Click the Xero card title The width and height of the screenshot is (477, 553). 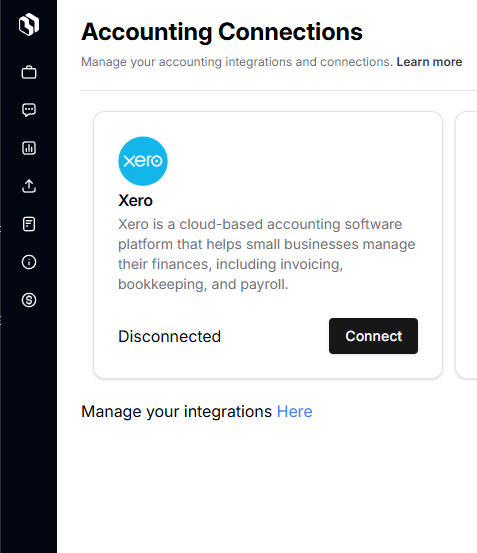(135, 201)
